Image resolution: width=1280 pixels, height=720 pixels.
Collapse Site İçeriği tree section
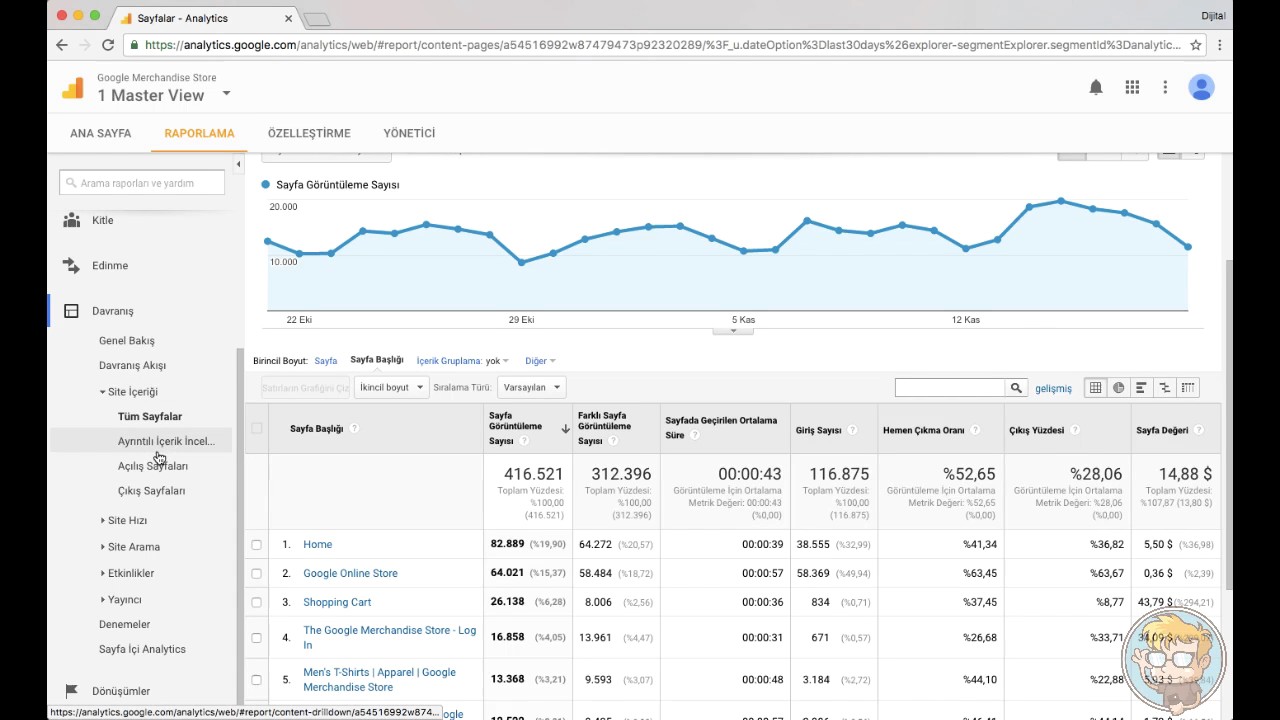coord(103,392)
